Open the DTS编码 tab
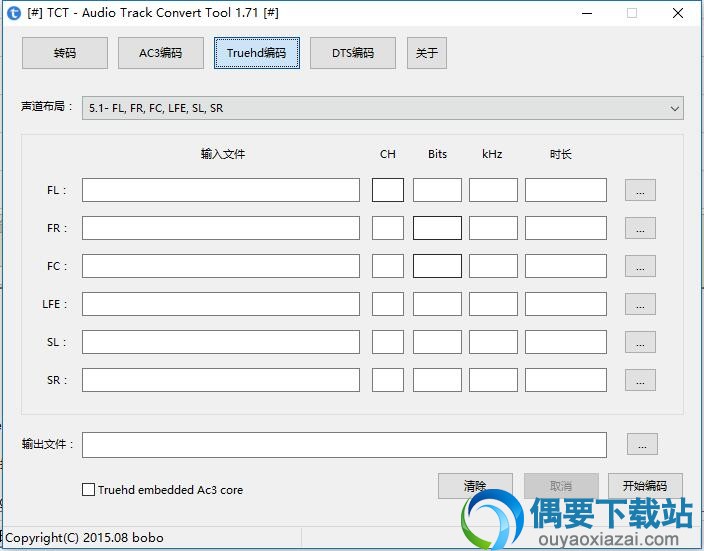704x551 pixels. (353, 53)
